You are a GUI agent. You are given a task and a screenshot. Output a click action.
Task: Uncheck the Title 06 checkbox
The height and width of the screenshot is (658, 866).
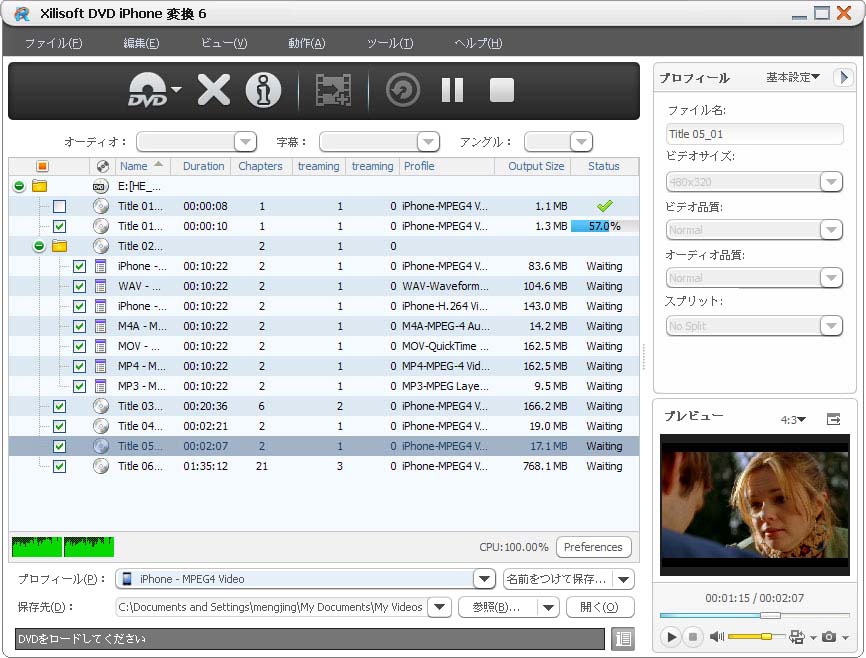click(59, 466)
